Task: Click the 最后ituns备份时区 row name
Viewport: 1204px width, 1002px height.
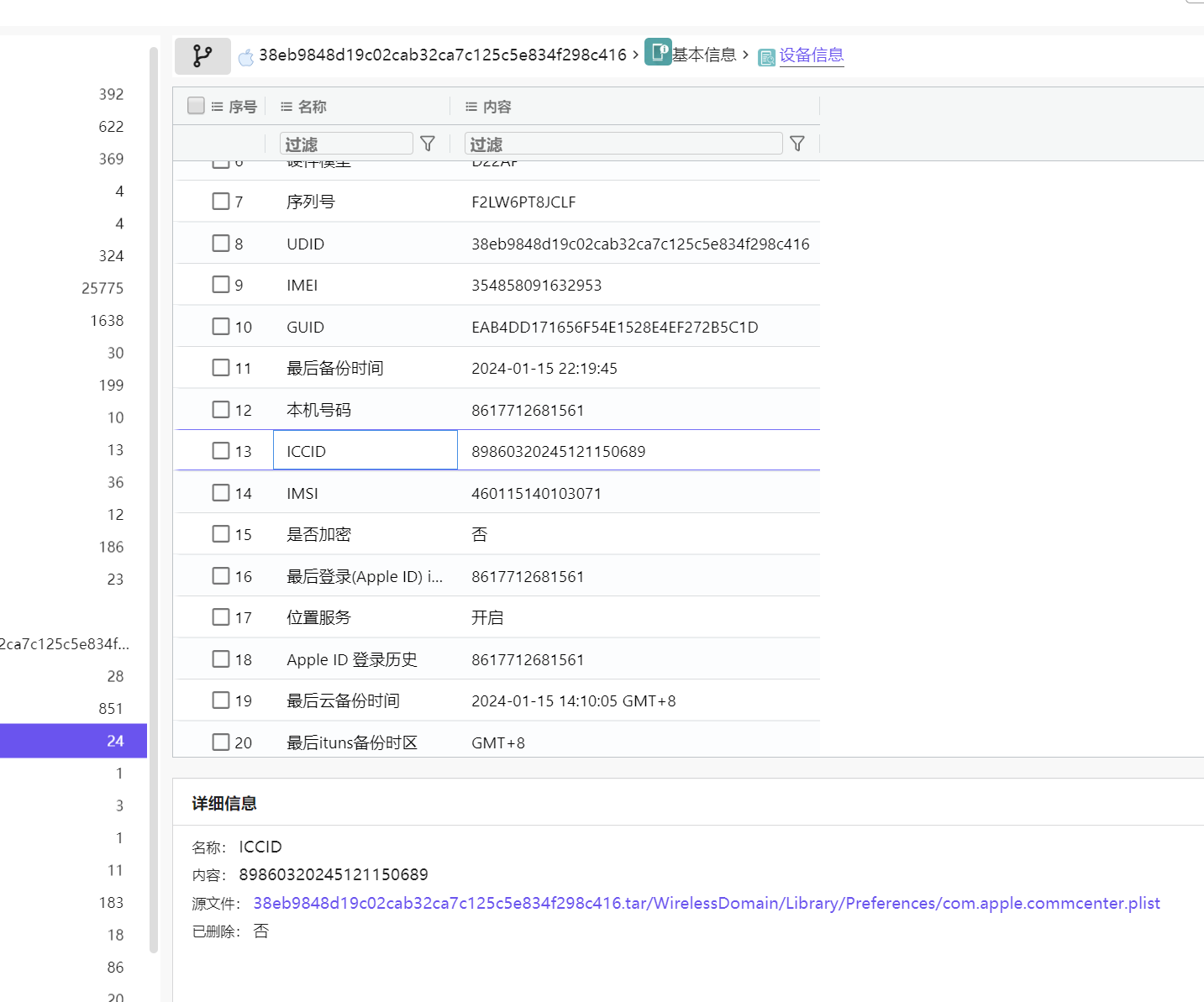Action: (x=351, y=742)
